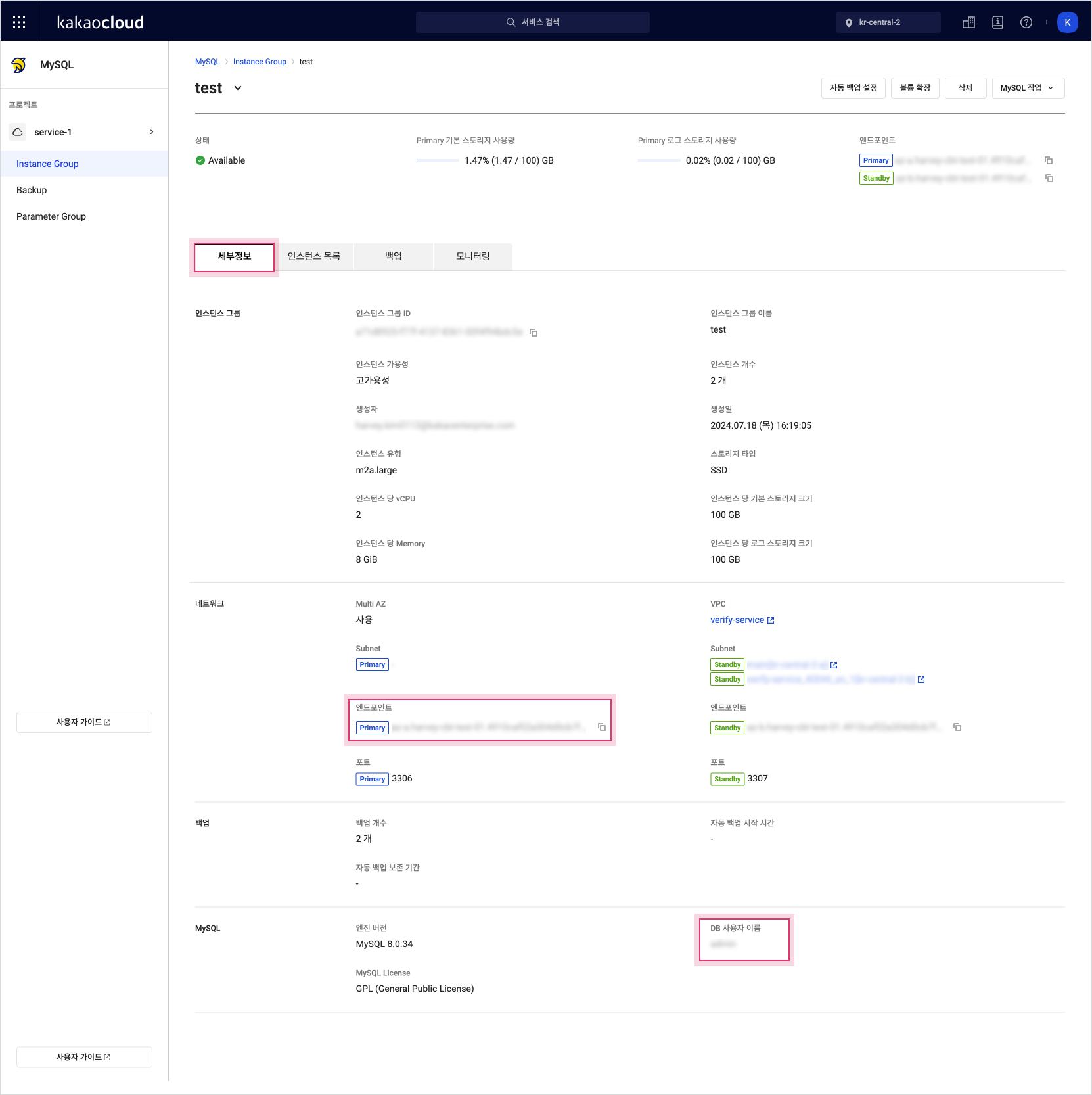Image resolution: width=1092 pixels, height=1095 pixels.
Task: Open the MySQL 작업 dropdown button
Action: 1028,88
